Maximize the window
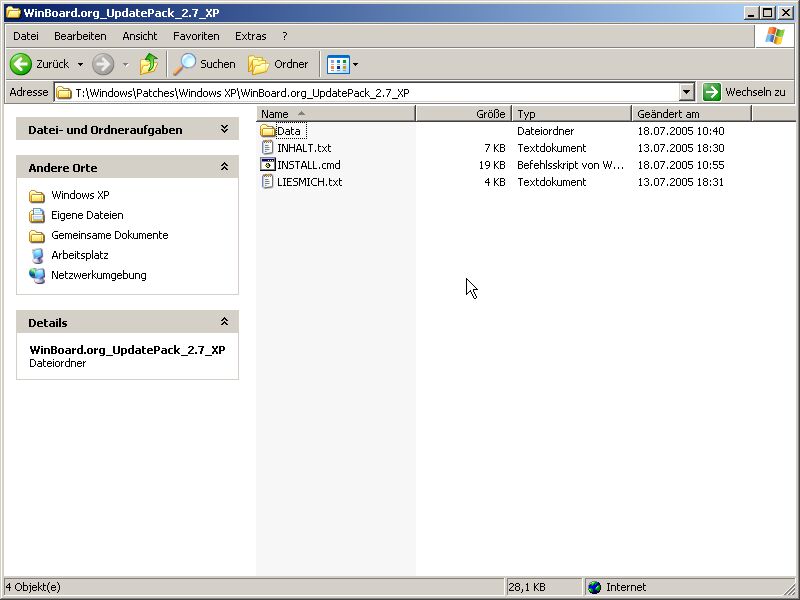 [x=767, y=13]
